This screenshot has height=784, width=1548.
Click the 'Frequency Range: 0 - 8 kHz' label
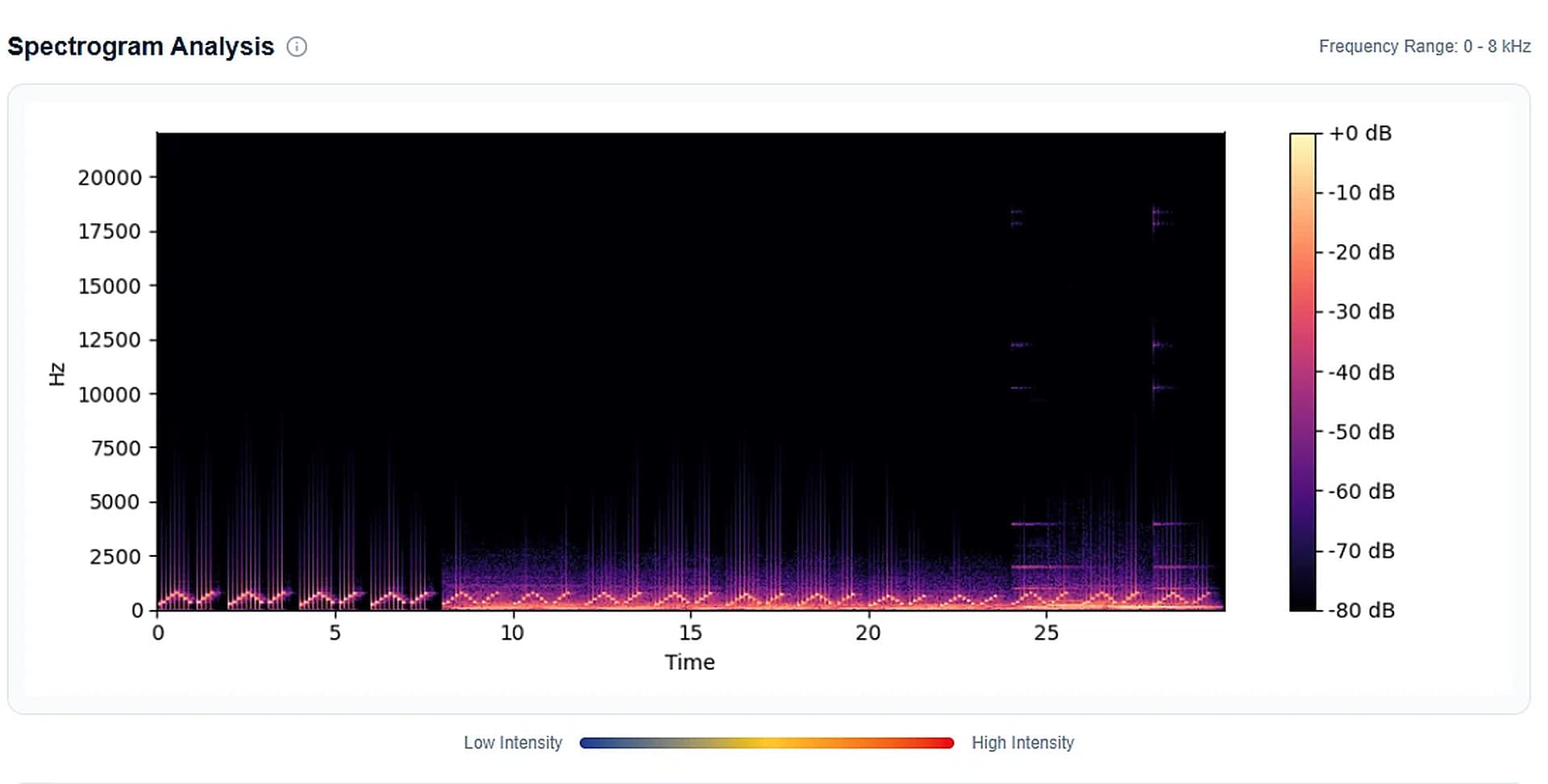pos(1425,47)
